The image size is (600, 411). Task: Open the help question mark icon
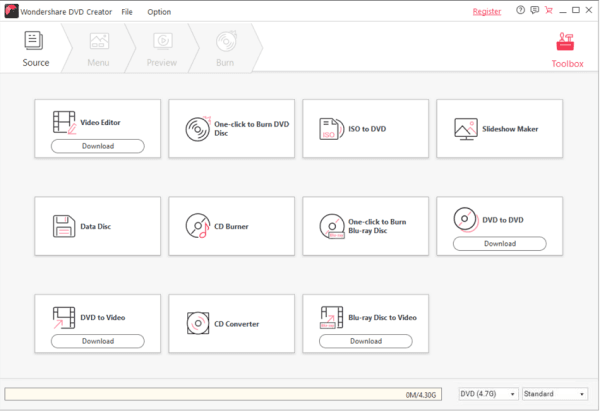coord(520,10)
